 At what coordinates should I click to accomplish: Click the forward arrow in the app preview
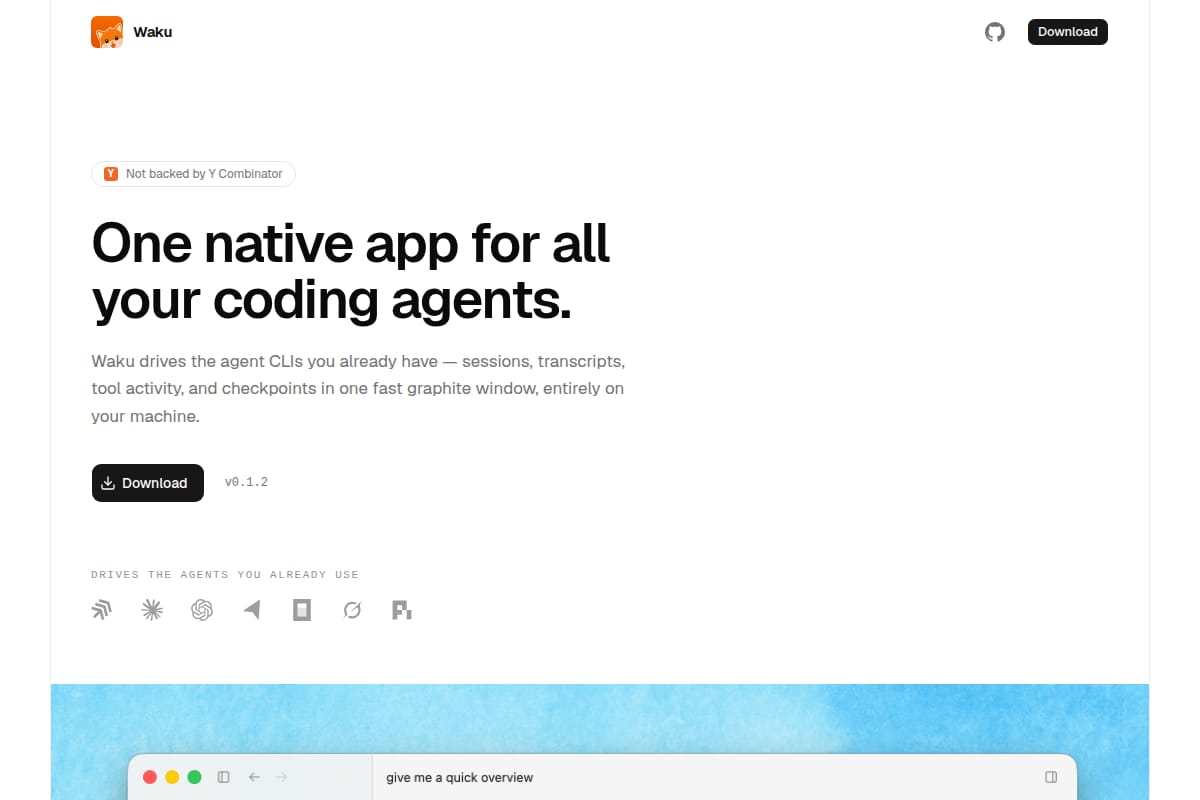click(282, 777)
